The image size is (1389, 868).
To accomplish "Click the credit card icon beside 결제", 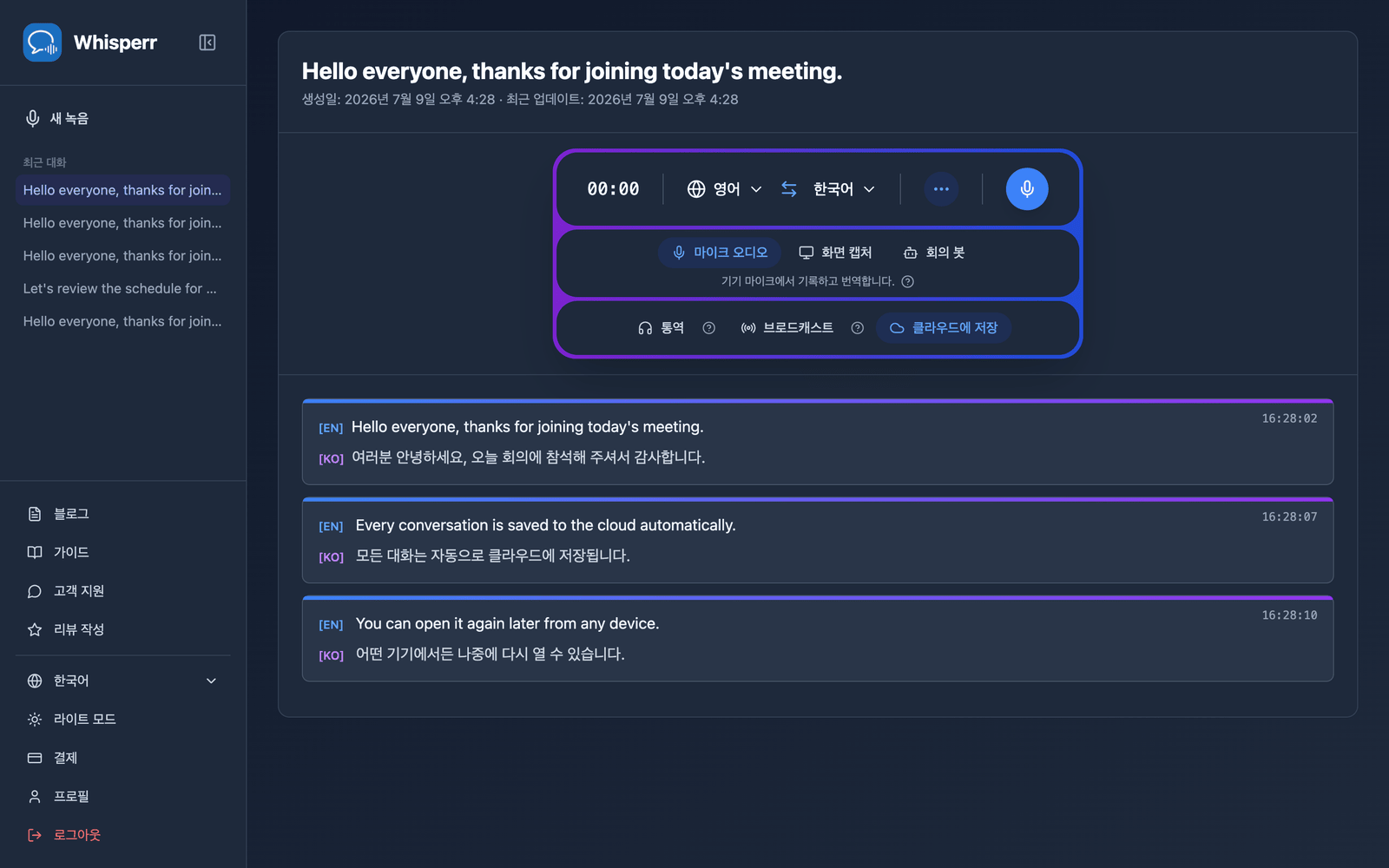I will point(35,758).
